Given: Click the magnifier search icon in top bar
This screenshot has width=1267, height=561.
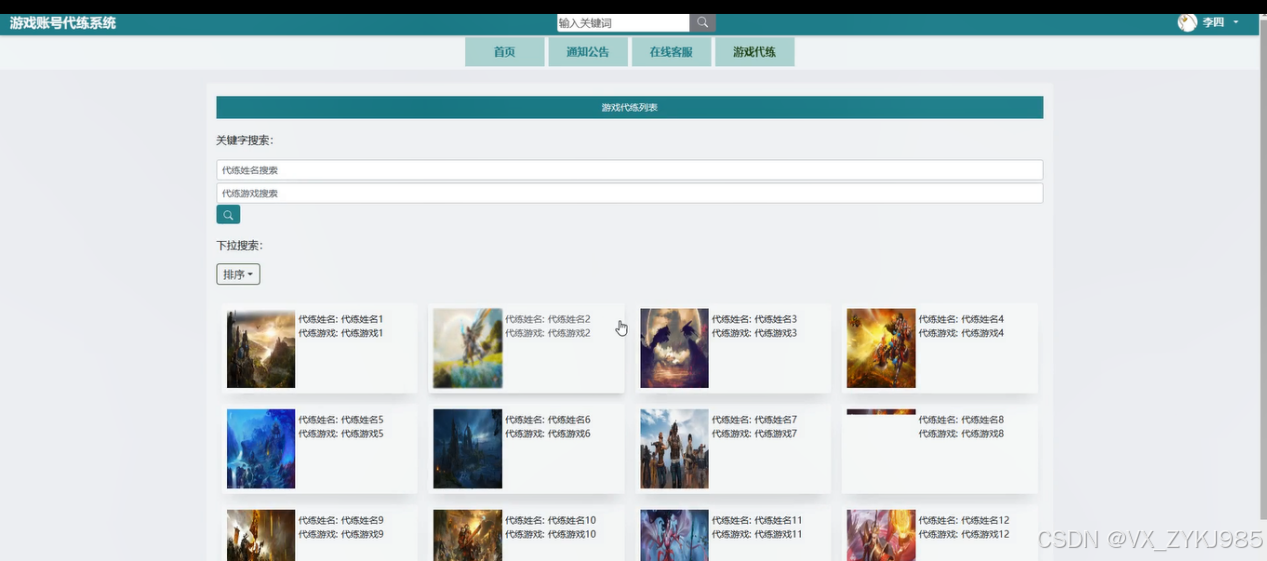Looking at the screenshot, I should [x=703, y=23].
